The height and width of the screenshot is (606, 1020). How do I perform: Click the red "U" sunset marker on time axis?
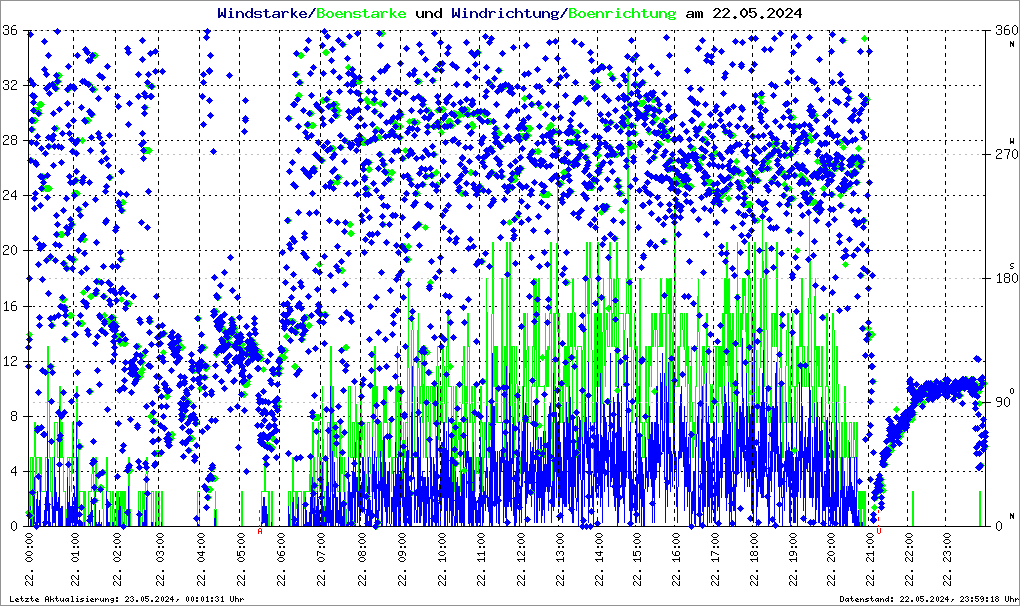pyautogui.click(x=879, y=532)
